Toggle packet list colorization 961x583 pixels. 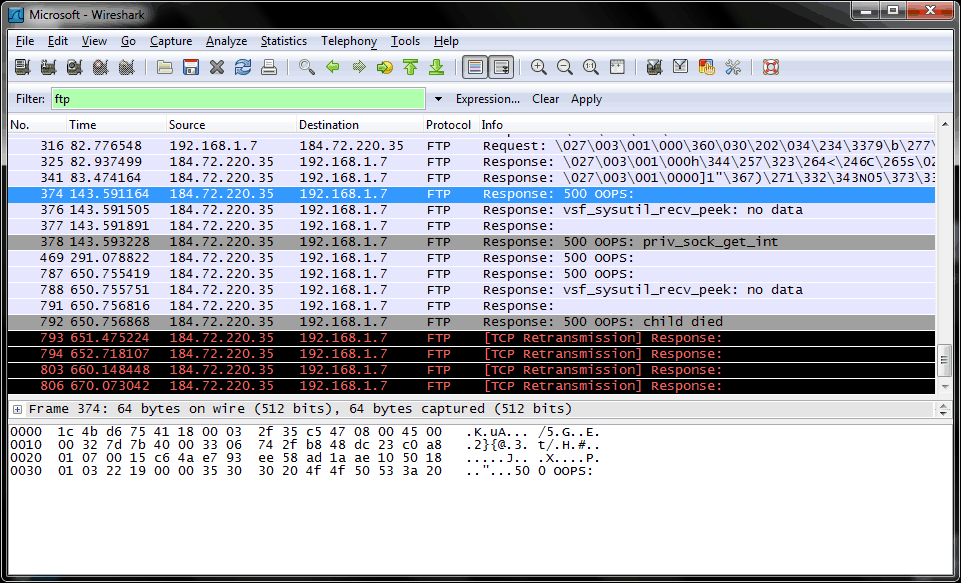[475, 67]
